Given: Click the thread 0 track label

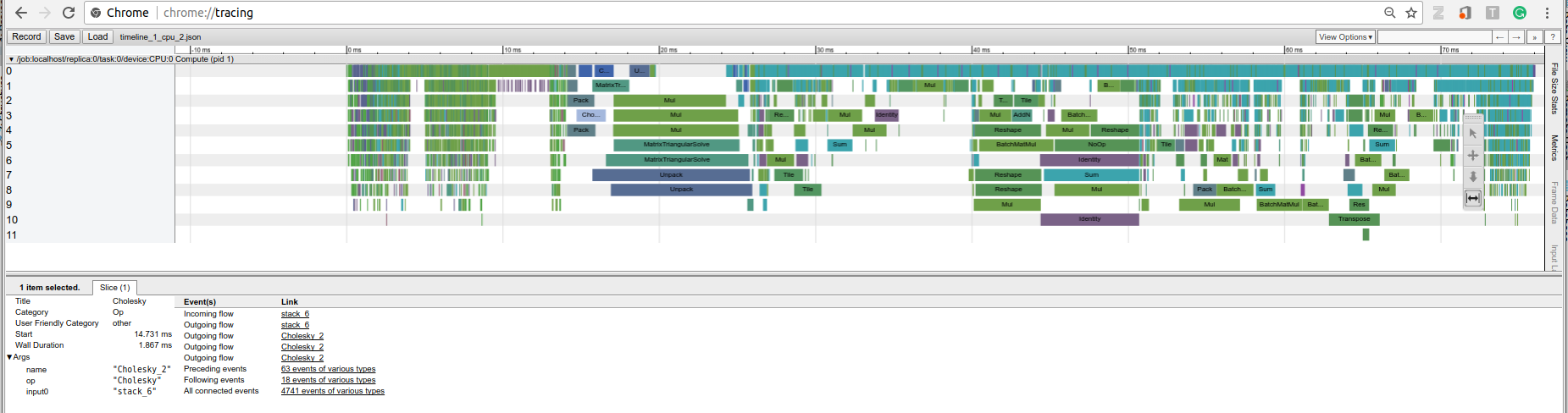Looking at the screenshot, I should tap(9, 71).
